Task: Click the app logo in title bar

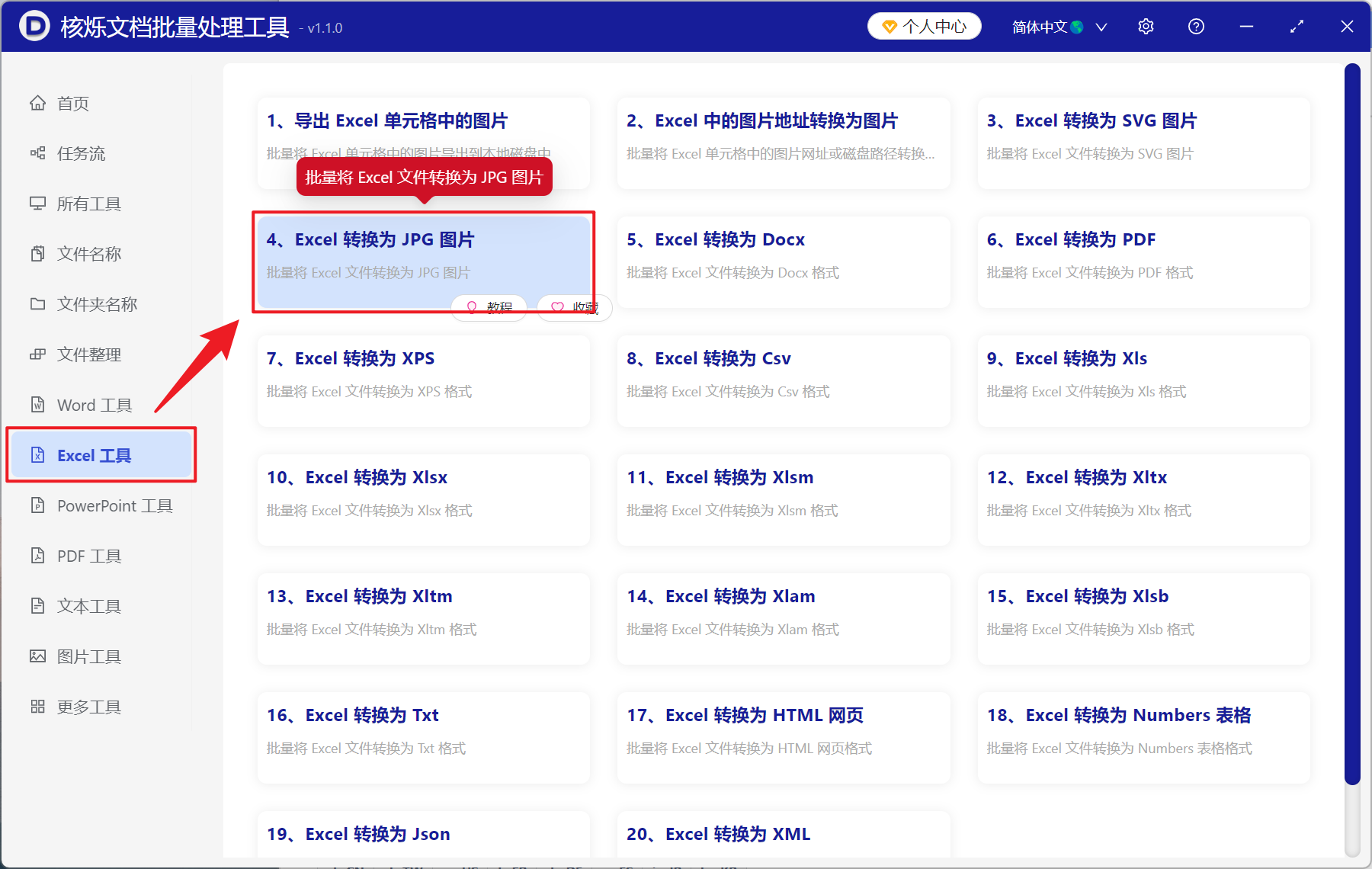Action: (x=34, y=27)
